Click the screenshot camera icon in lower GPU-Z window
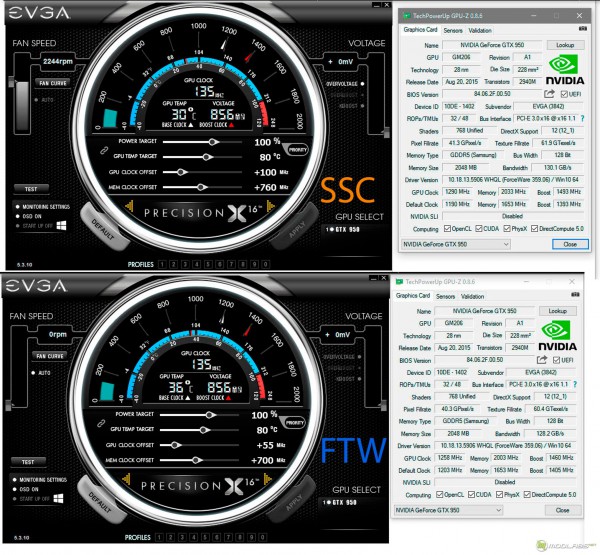The image size is (600, 555). 575,295
